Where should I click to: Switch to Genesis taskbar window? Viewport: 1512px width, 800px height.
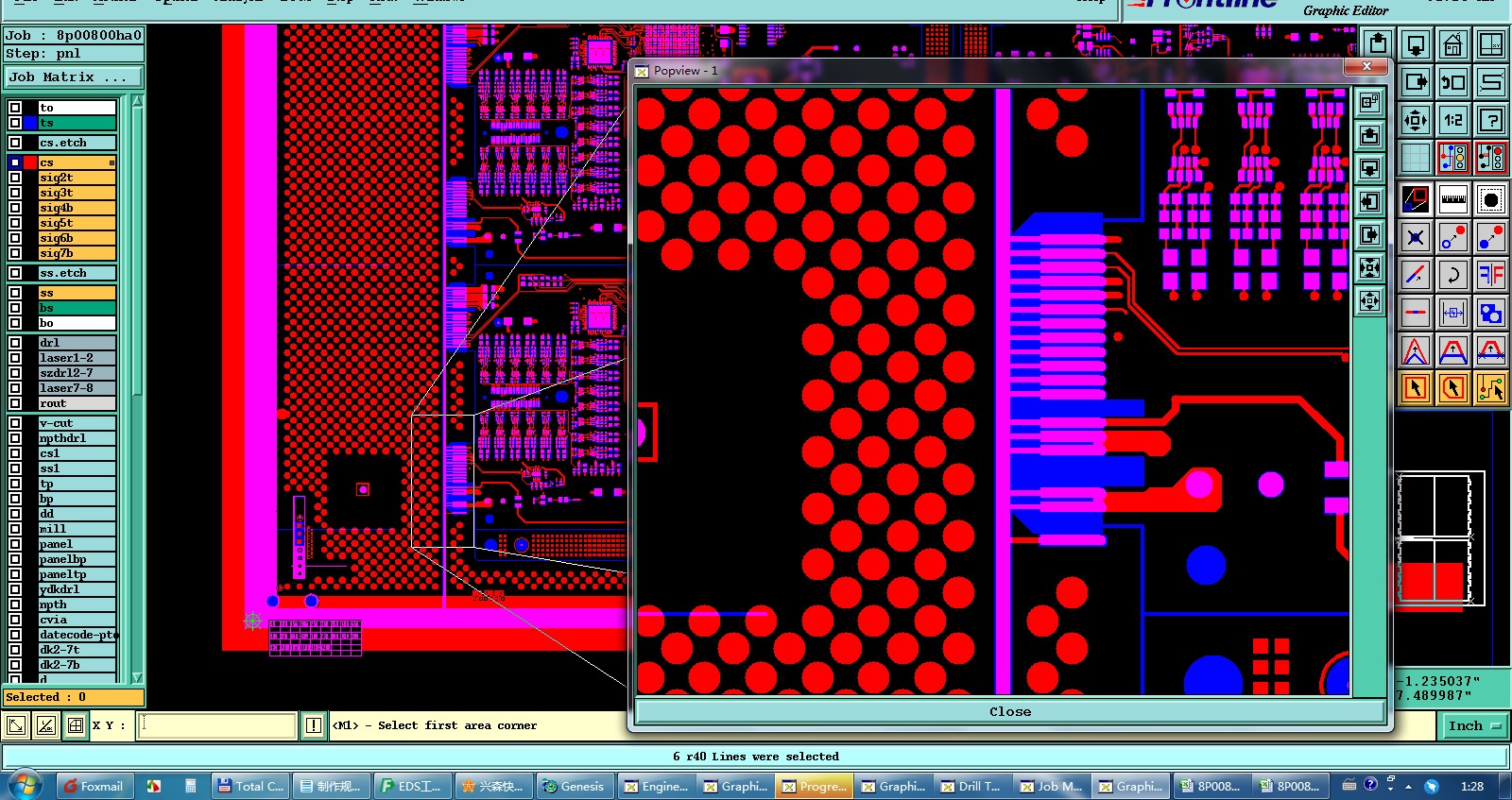(x=574, y=786)
